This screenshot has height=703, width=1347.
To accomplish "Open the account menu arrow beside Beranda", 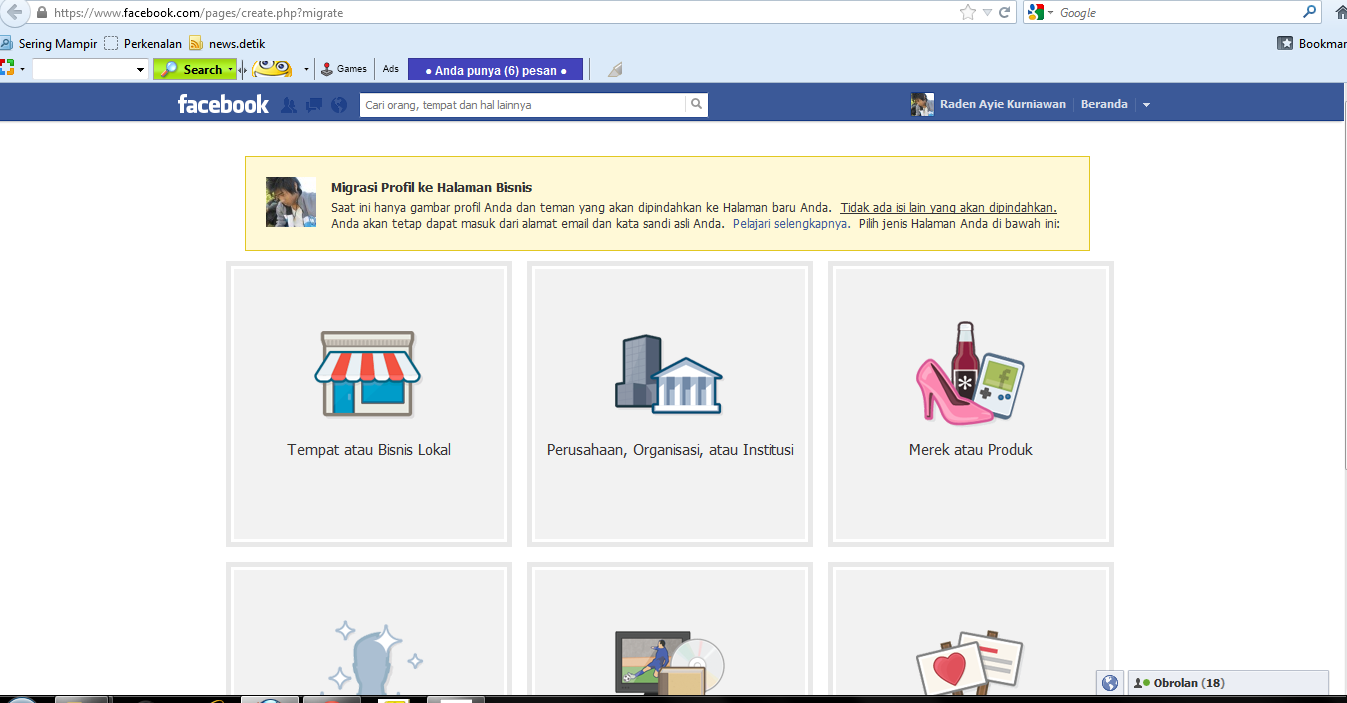I will (1146, 105).
